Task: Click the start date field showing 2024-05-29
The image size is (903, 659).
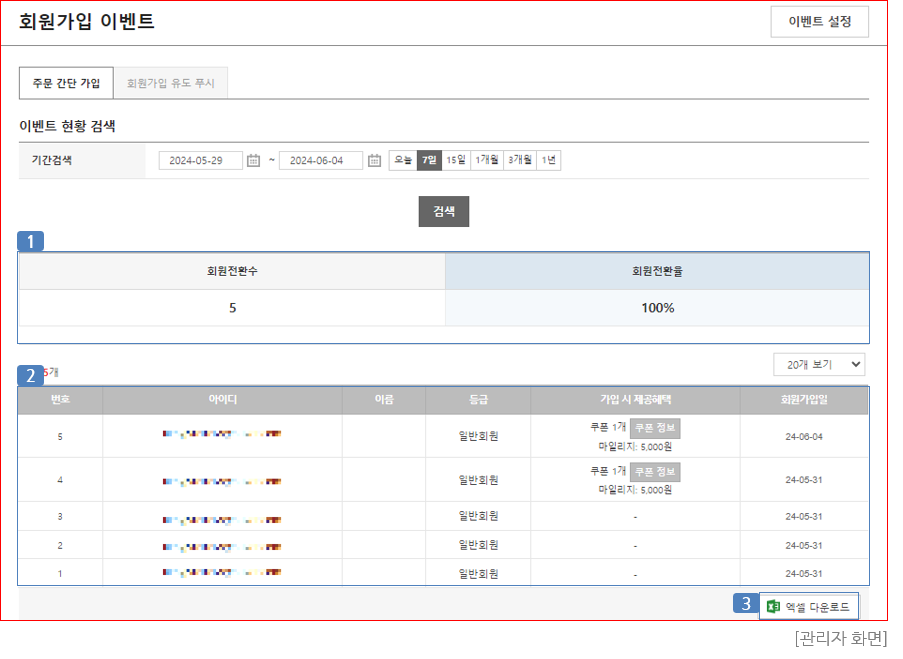Action: (200, 161)
